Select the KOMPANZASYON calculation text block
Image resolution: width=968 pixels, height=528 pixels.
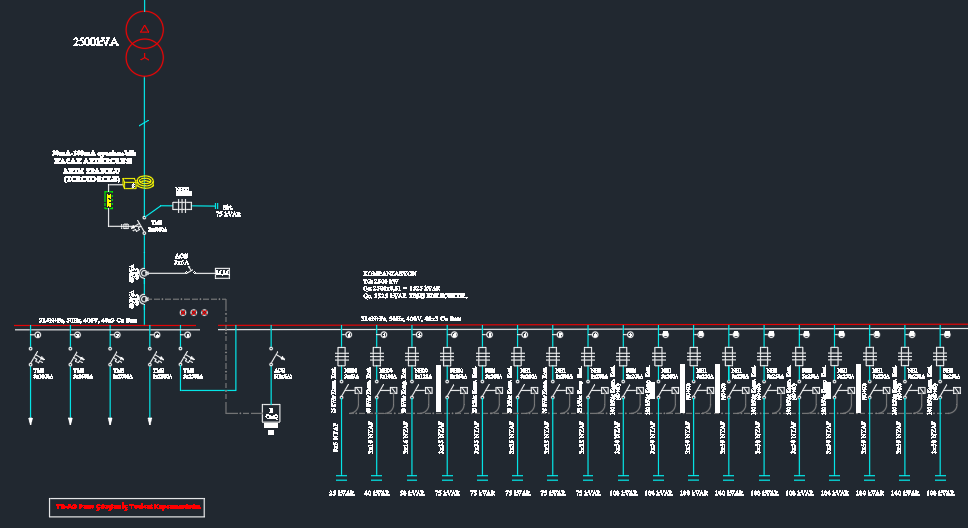tap(414, 284)
